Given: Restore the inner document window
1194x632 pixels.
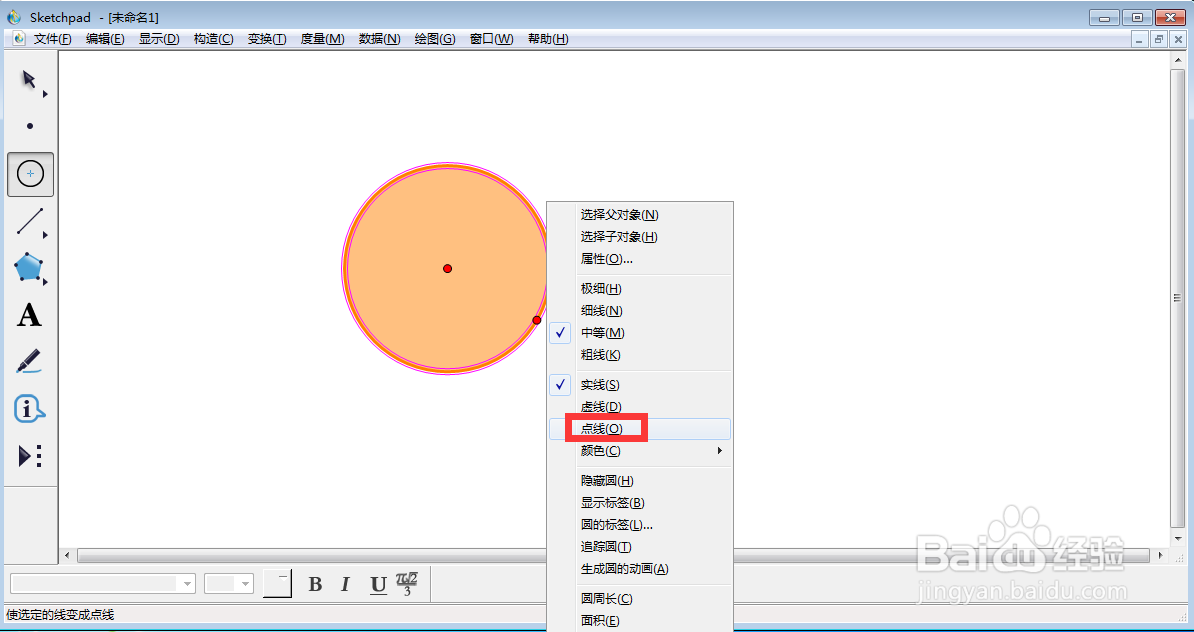Looking at the screenshot, I should coord(1159,40).
